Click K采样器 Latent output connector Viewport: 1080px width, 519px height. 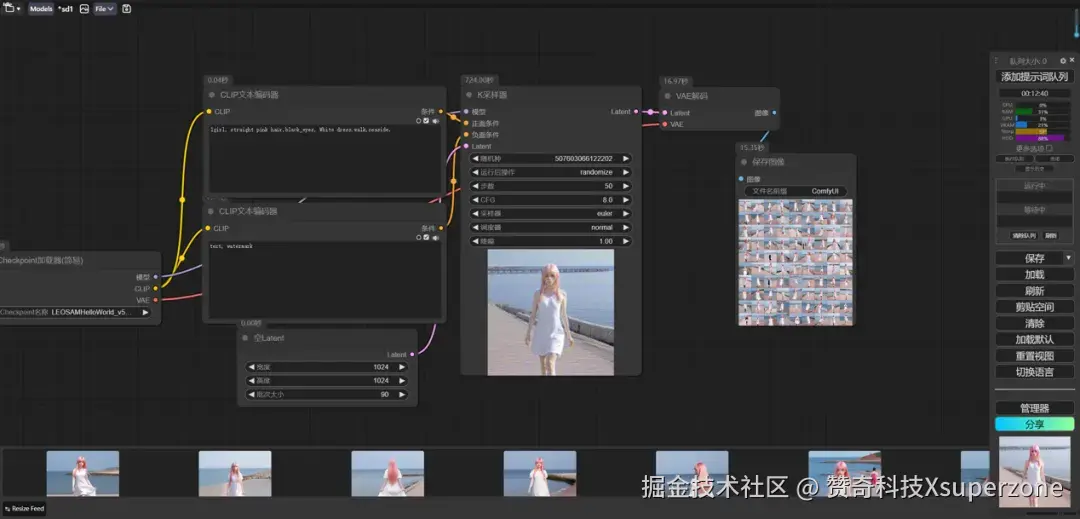(636, 112)
